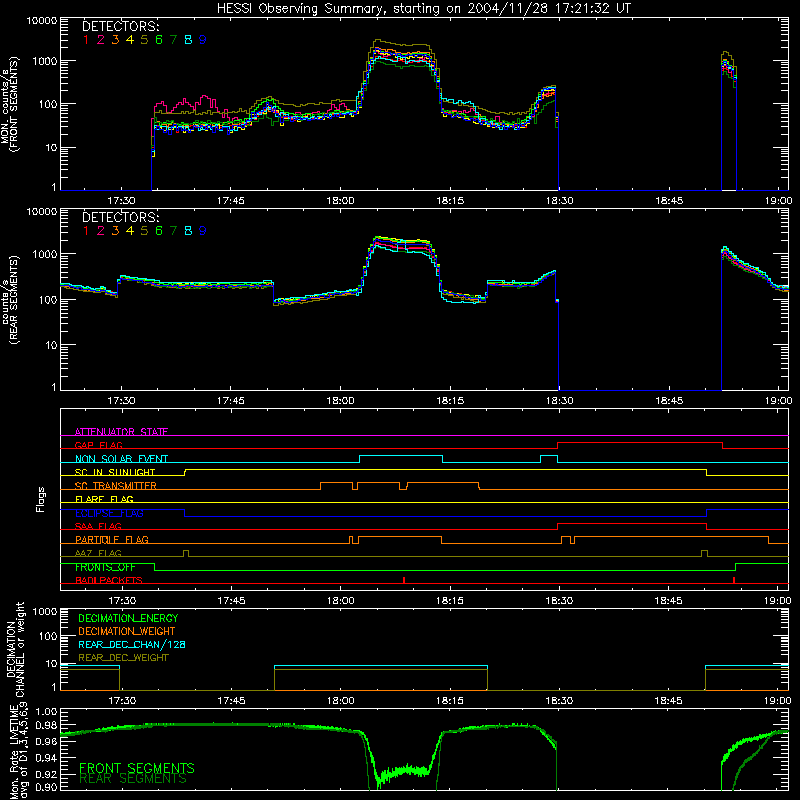Screen dimensions: 800x800
Task: Click the GAP_FLAG label
Action: [x=98, y=445]
